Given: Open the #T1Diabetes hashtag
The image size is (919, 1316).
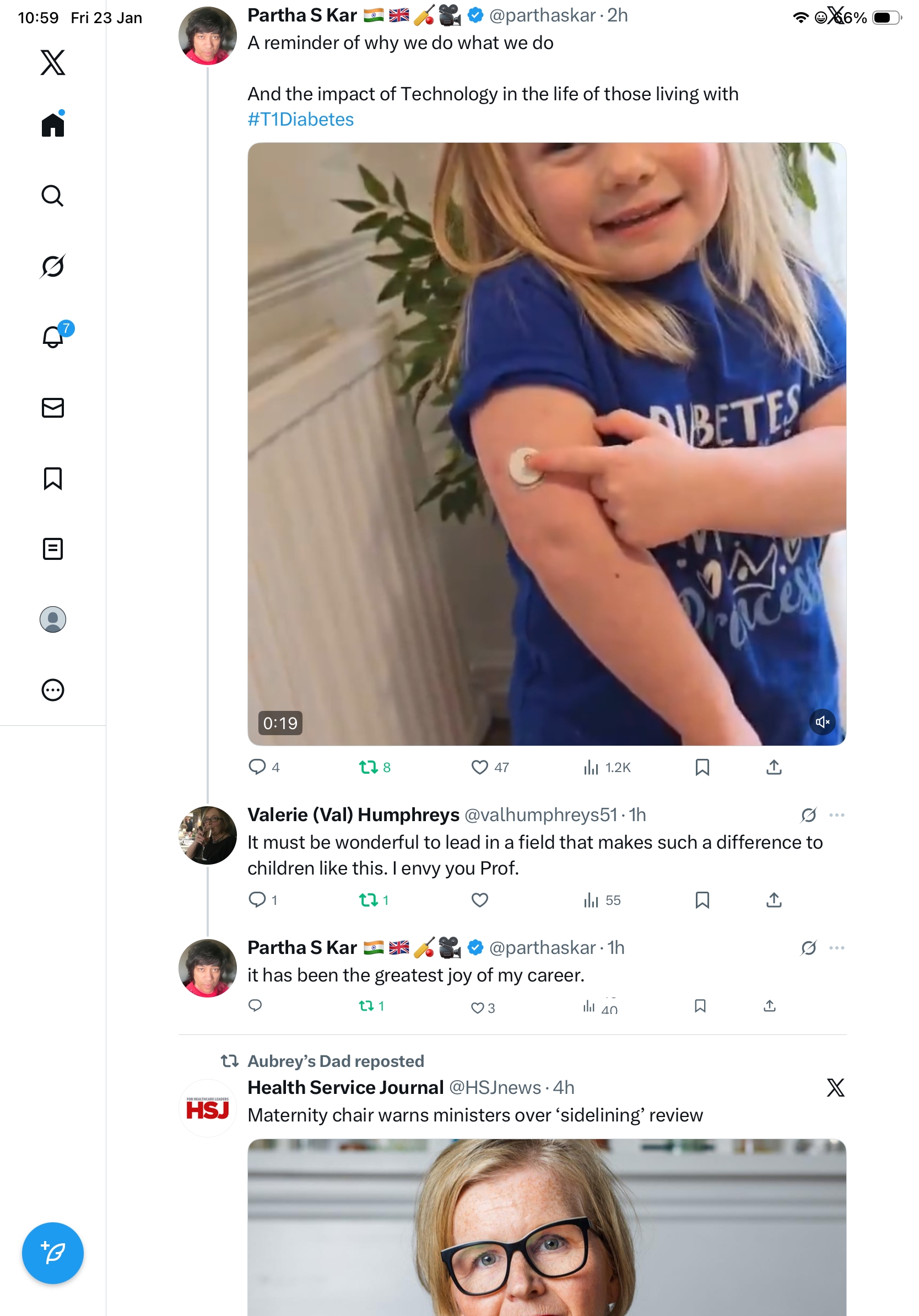Looking at the screenshot, I should click(301, 119).
